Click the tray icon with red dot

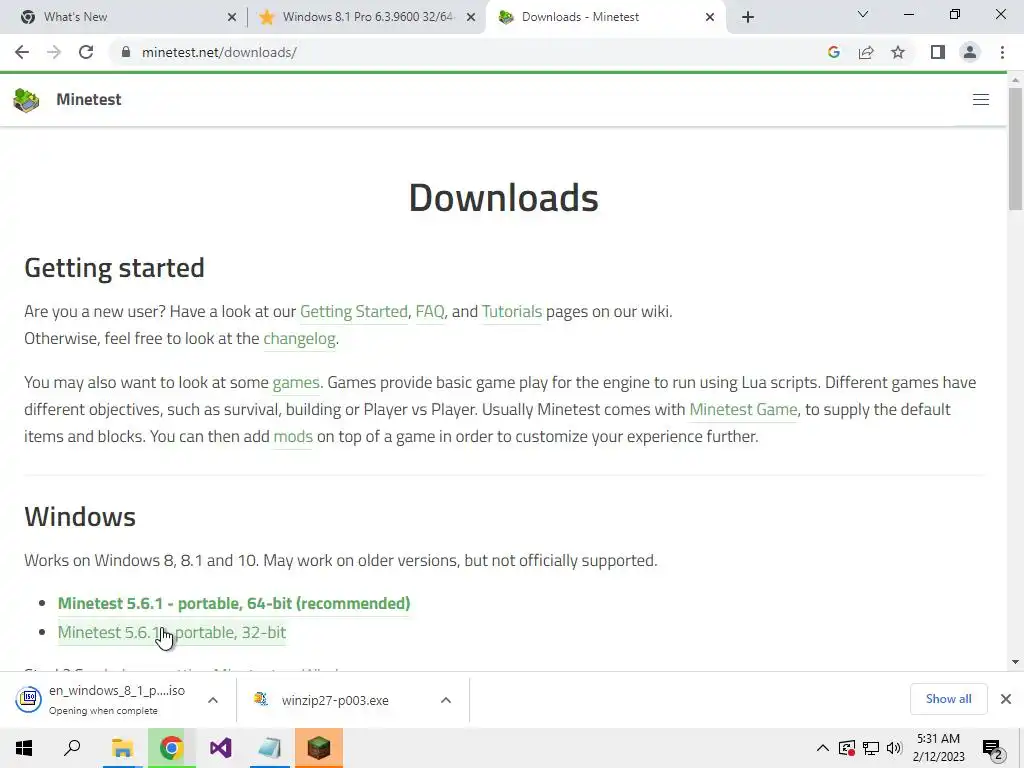pos(846,748)
